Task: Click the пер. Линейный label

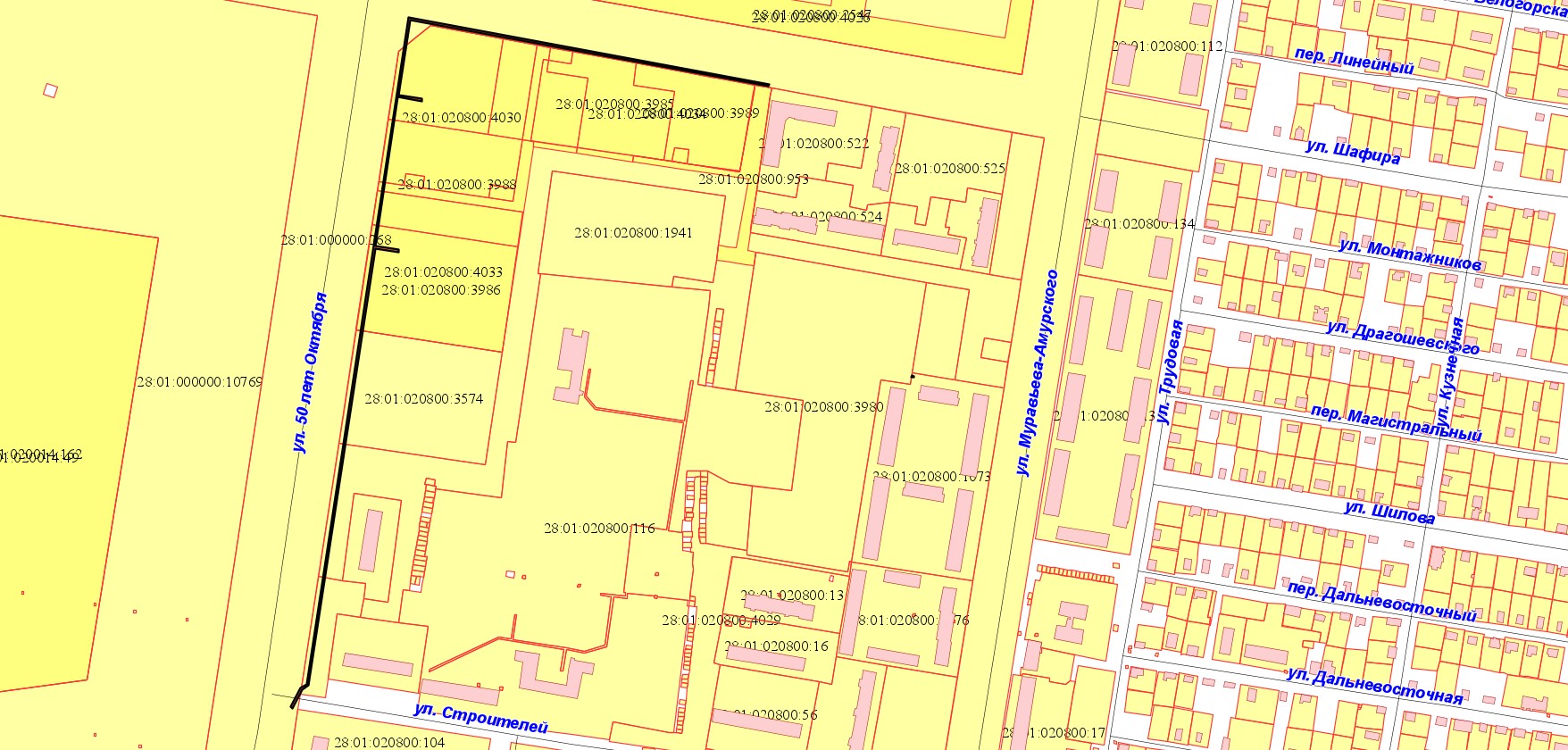Action: click(x=1354, y=61)
